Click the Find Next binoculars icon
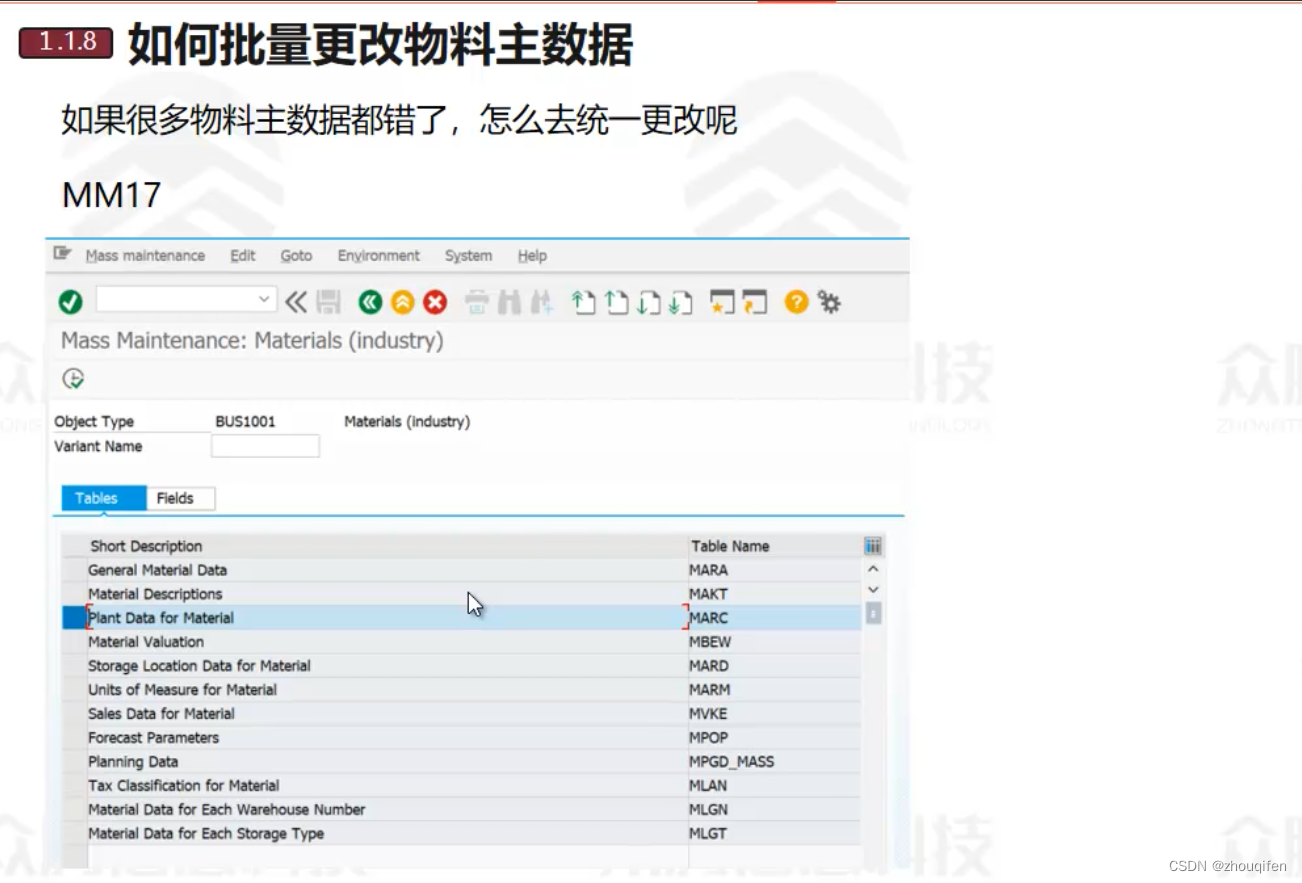The image size is (1302, 883). point(542,301)
